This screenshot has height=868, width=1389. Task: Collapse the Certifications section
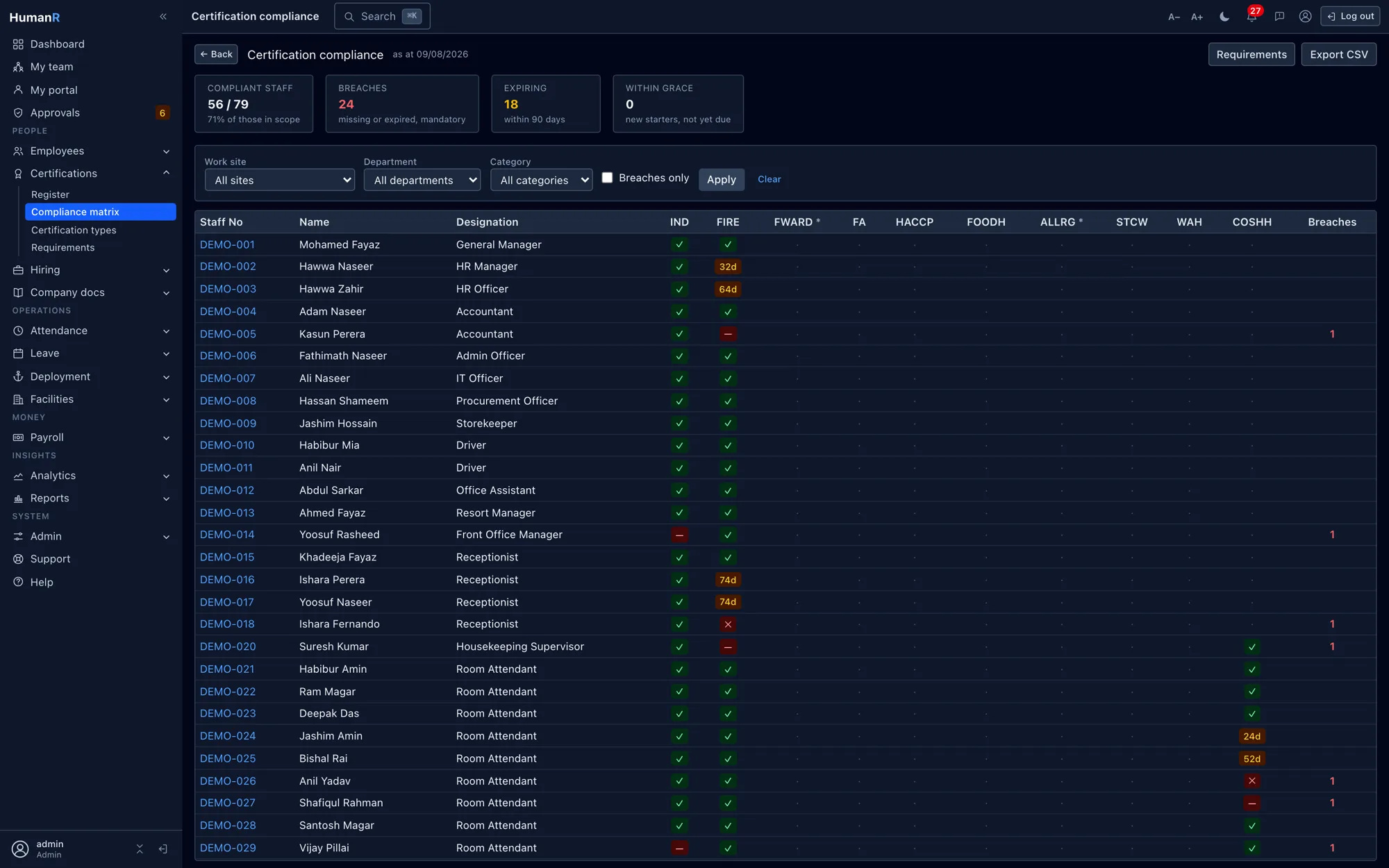[x=91, y=173]
